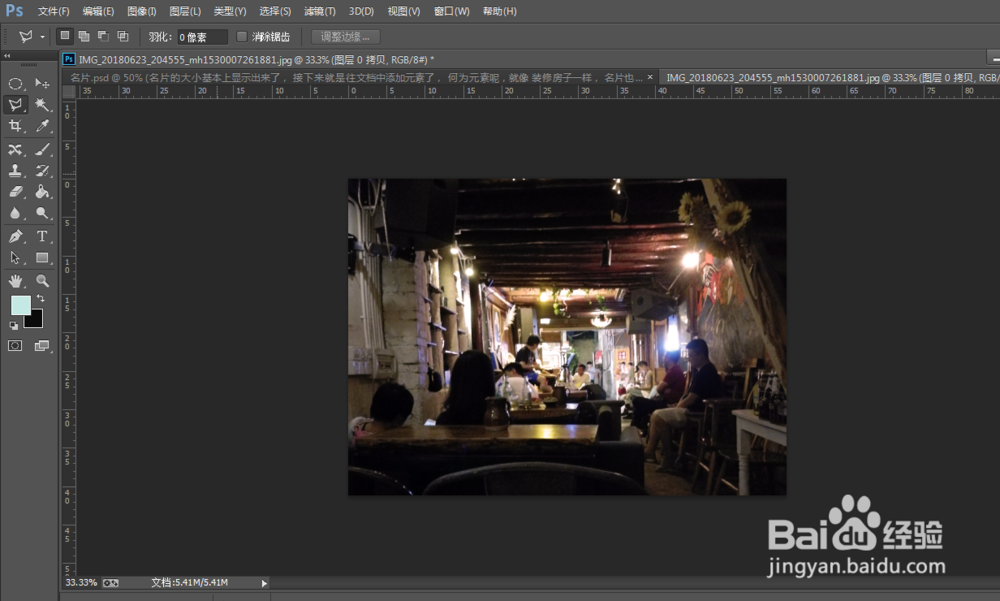The height and width of the screenshot is (601, 1000).
Task: Collapse the toolbox with double-arrow
Action: pyautogui.click(x=7, y=56)
